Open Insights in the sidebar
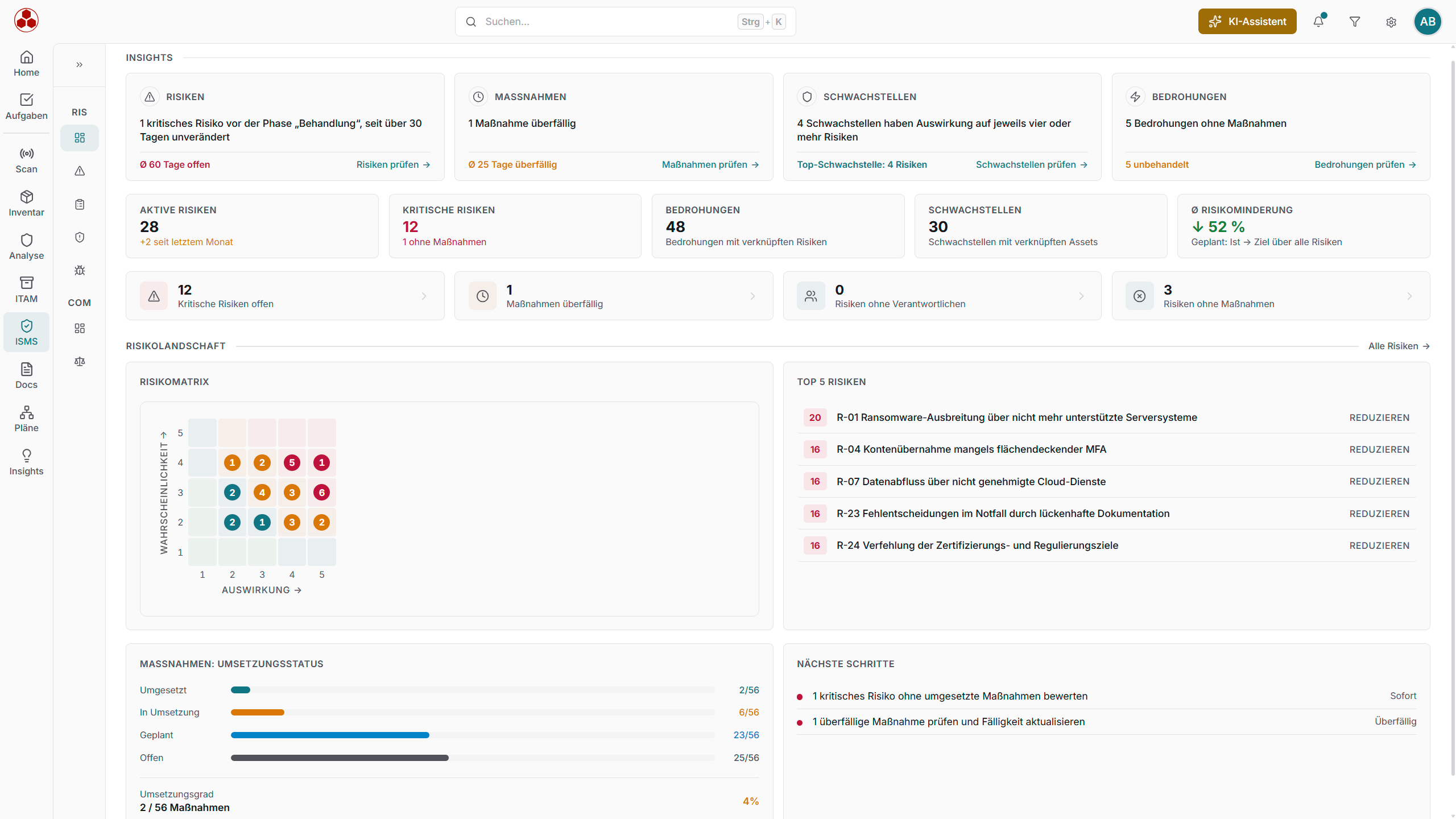The width and height of the screenshot is (1456, 819). tap(26, 462)
